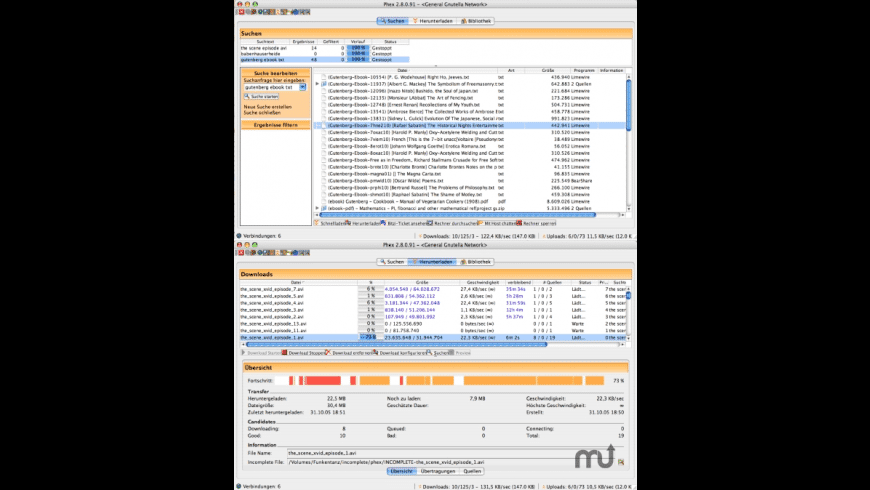Select download the_scene_xvid_episode_13.avi

[x=433, y=324]
